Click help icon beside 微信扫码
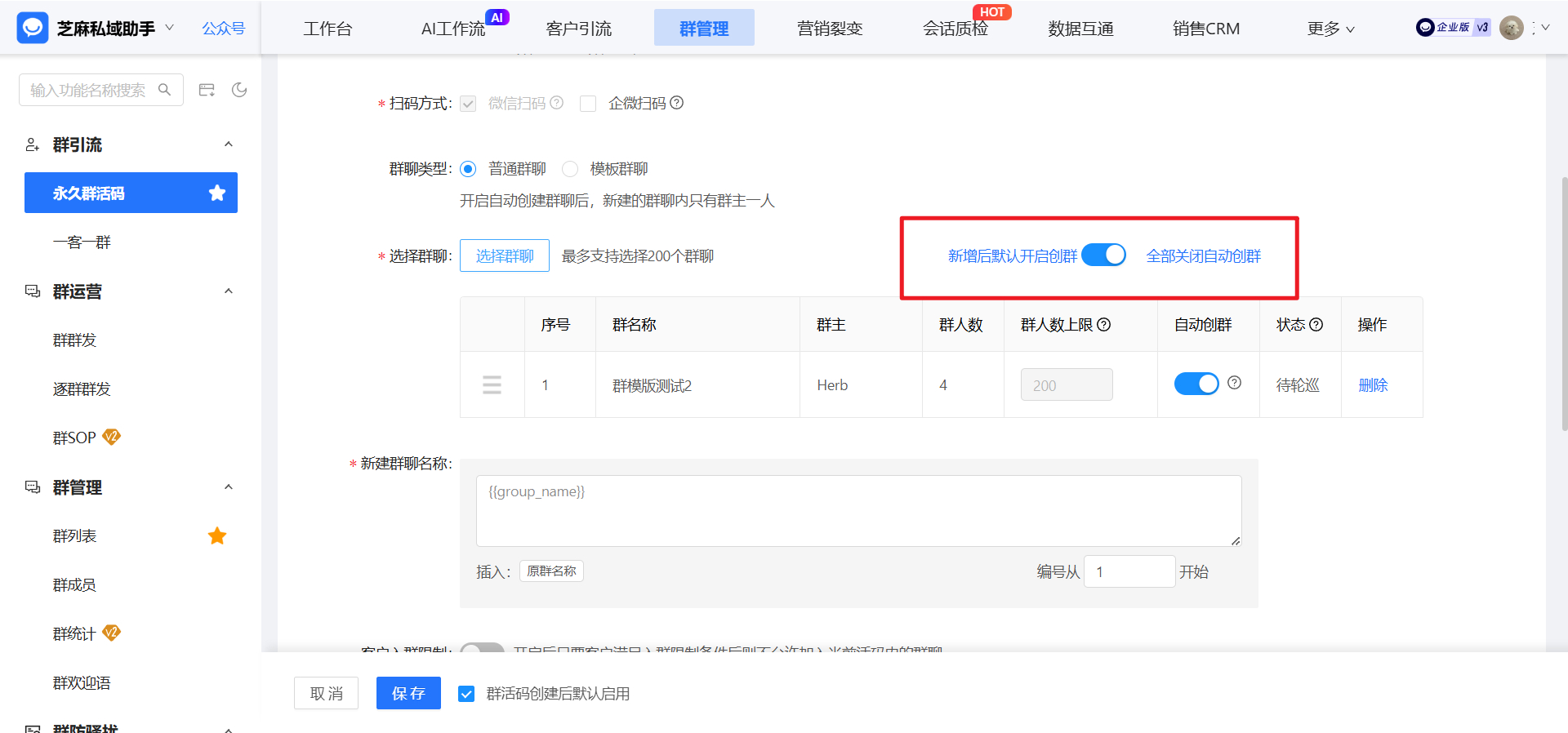Screen dimensions: 1568x733 pos(557,103)
